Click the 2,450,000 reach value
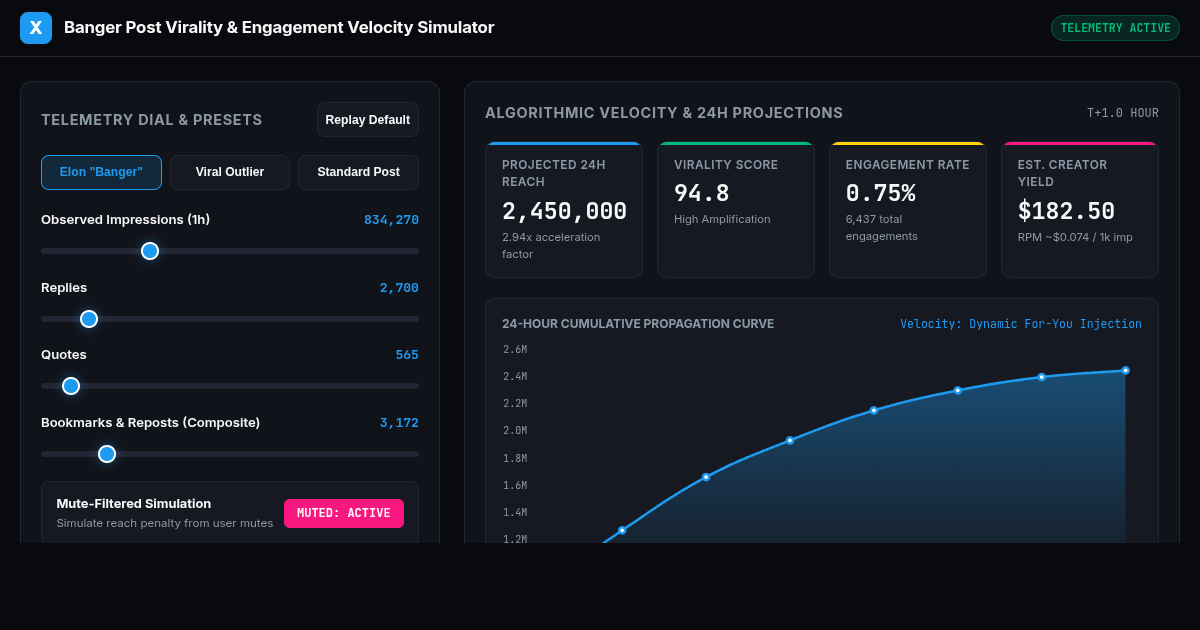 [564, 211]
